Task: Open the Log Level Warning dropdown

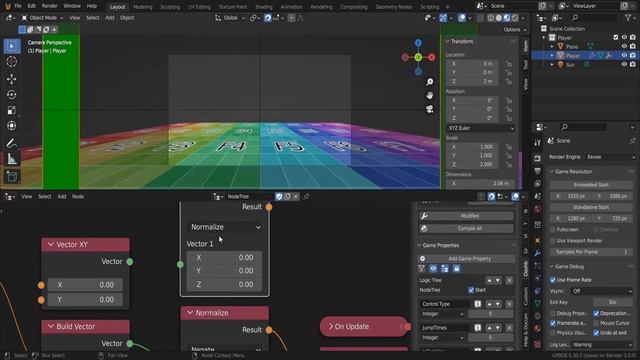Action: 602,344
